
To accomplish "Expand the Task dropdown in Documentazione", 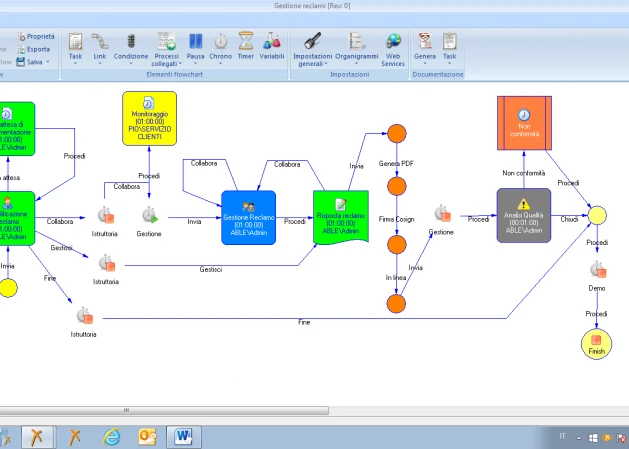I will click(449, 63).
